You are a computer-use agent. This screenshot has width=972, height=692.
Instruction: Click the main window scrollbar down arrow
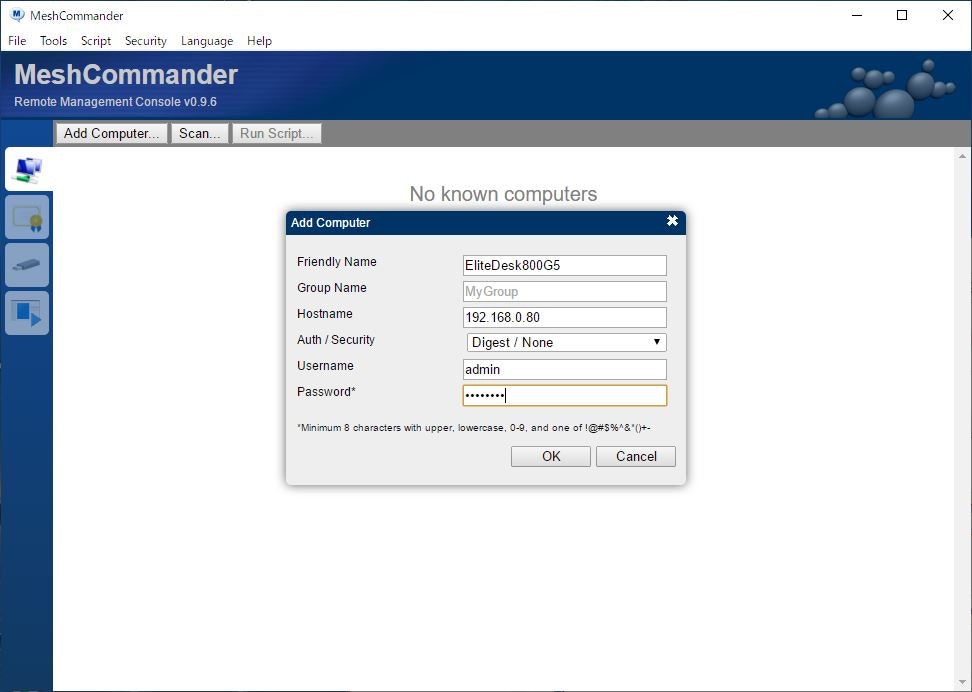962,682
